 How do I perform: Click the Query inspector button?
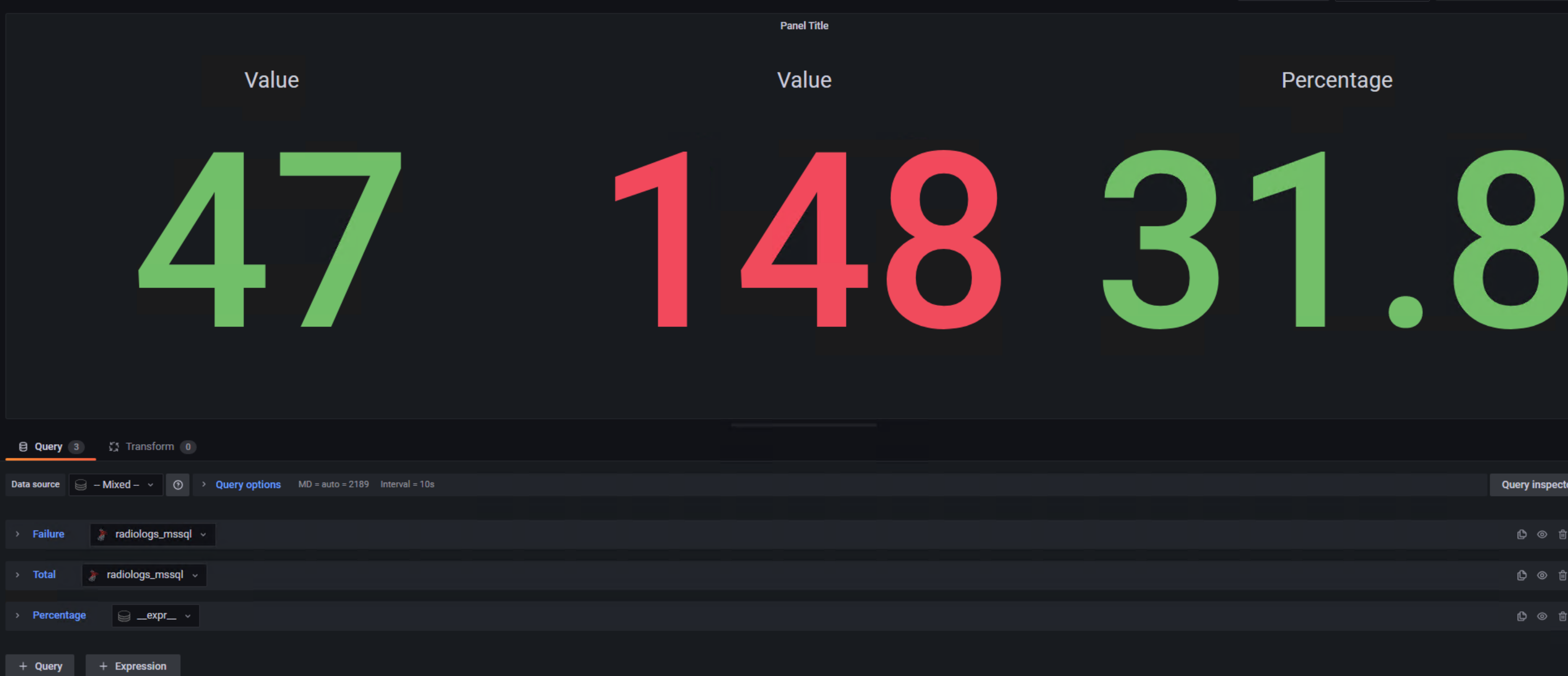tap(1531, 484)
